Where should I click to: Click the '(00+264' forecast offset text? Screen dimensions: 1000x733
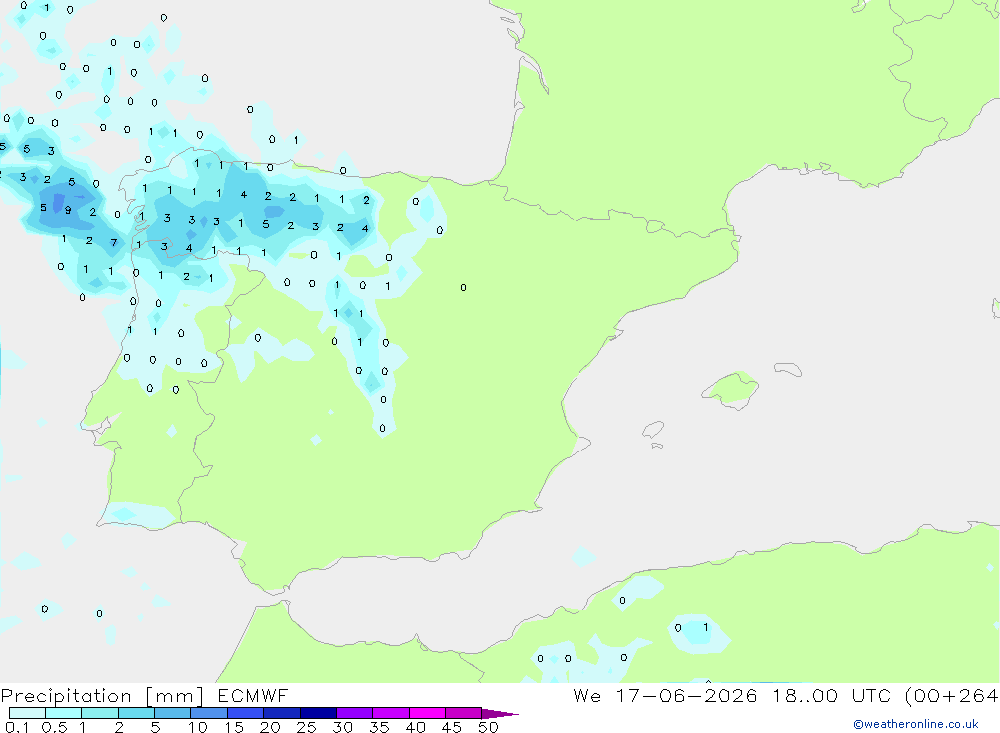coord(952,695)
